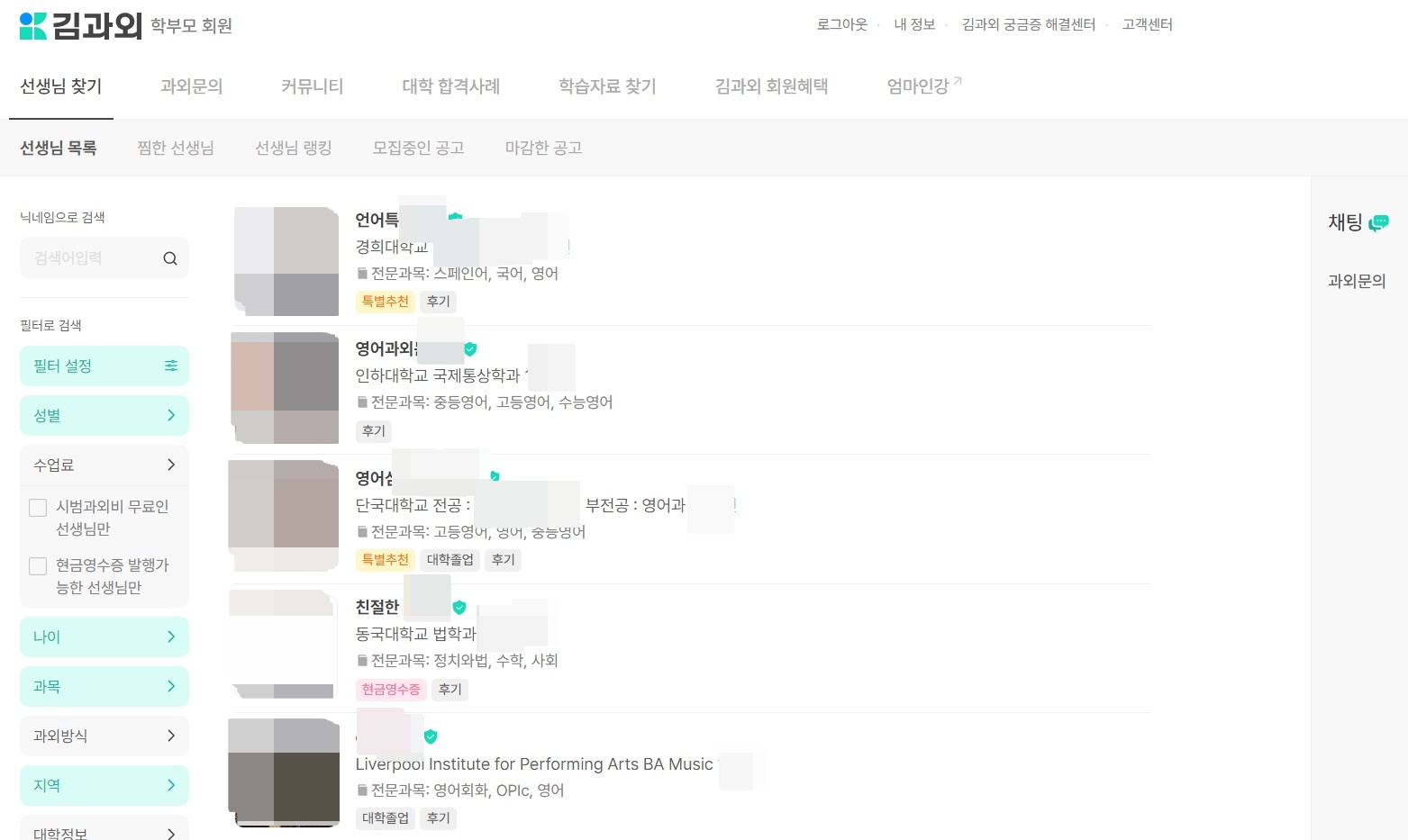This screenshot has width=1408, height=840.
Task: Click the 필터 설정 button
Action: click(x=104, y=366)
